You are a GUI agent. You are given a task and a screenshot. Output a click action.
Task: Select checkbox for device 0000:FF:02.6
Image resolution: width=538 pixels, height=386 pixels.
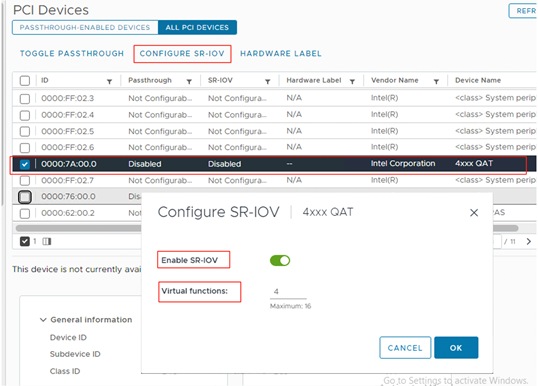[x=25, y=148]
